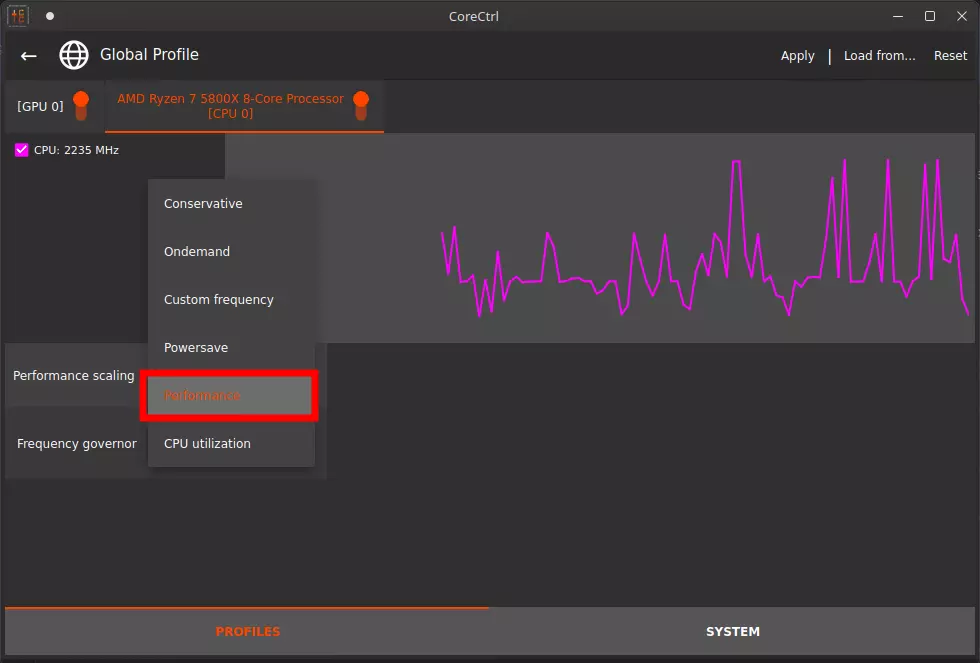Click the Apply button
The height and width of the screenshot is (663, 980).
[x=798, y=56]
